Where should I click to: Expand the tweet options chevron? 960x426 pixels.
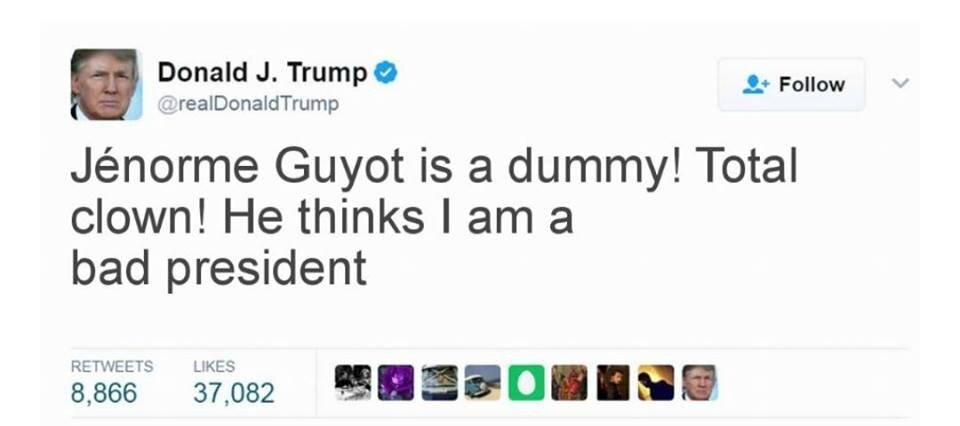point(899,83)
